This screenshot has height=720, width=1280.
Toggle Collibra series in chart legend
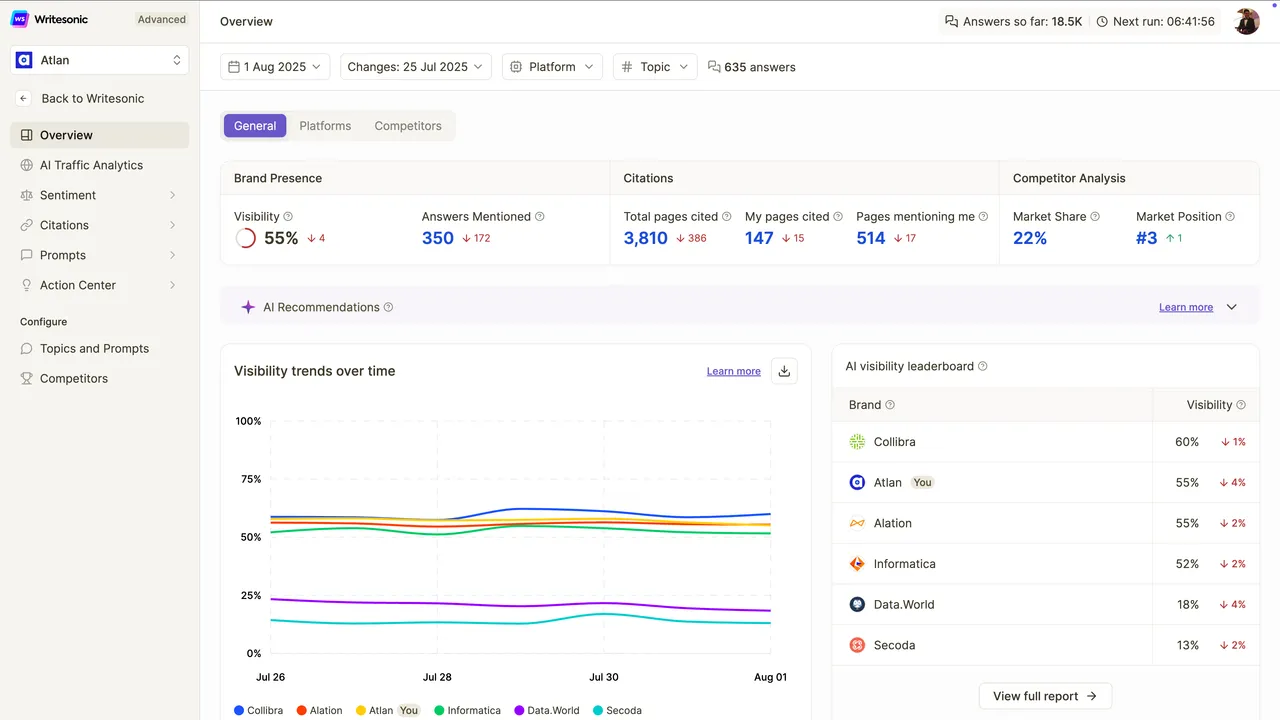(x=258, y=710)
